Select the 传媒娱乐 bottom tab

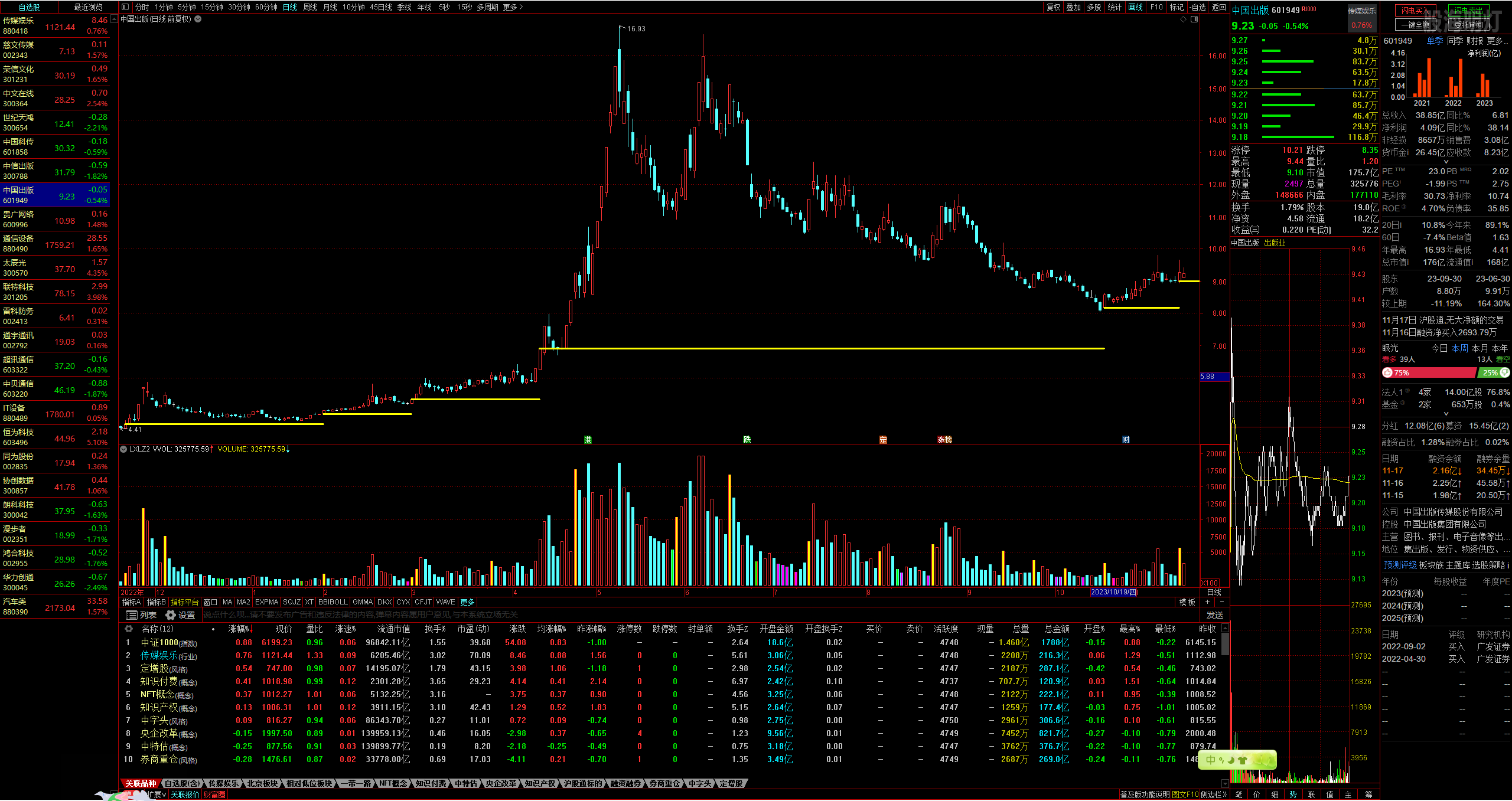[x=223, y=783]
